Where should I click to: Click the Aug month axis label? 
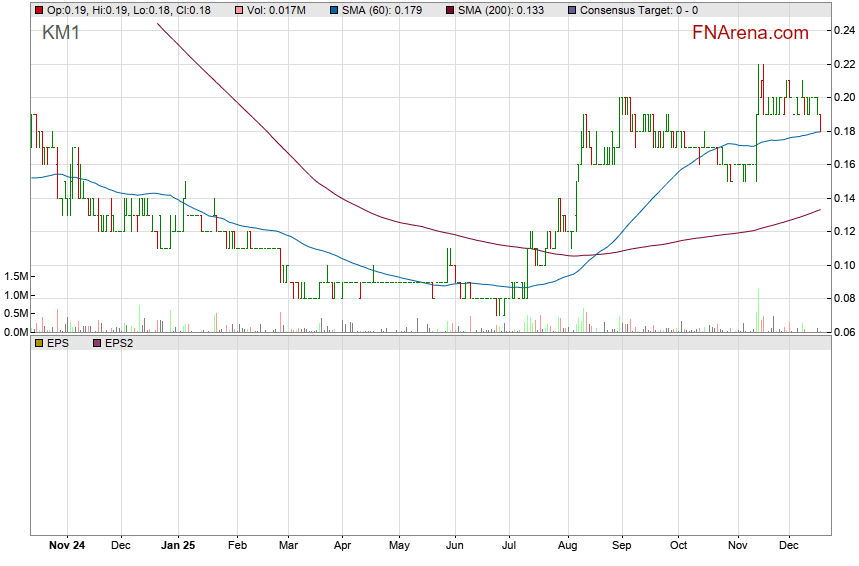click(x=567, y=546)
